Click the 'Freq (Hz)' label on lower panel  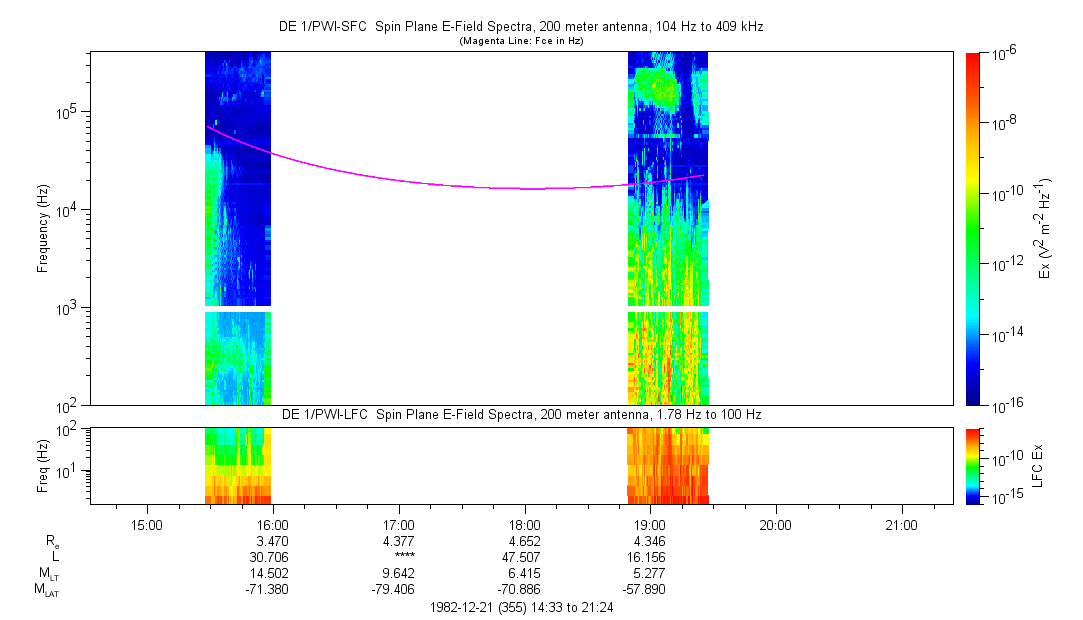[43, 465]
